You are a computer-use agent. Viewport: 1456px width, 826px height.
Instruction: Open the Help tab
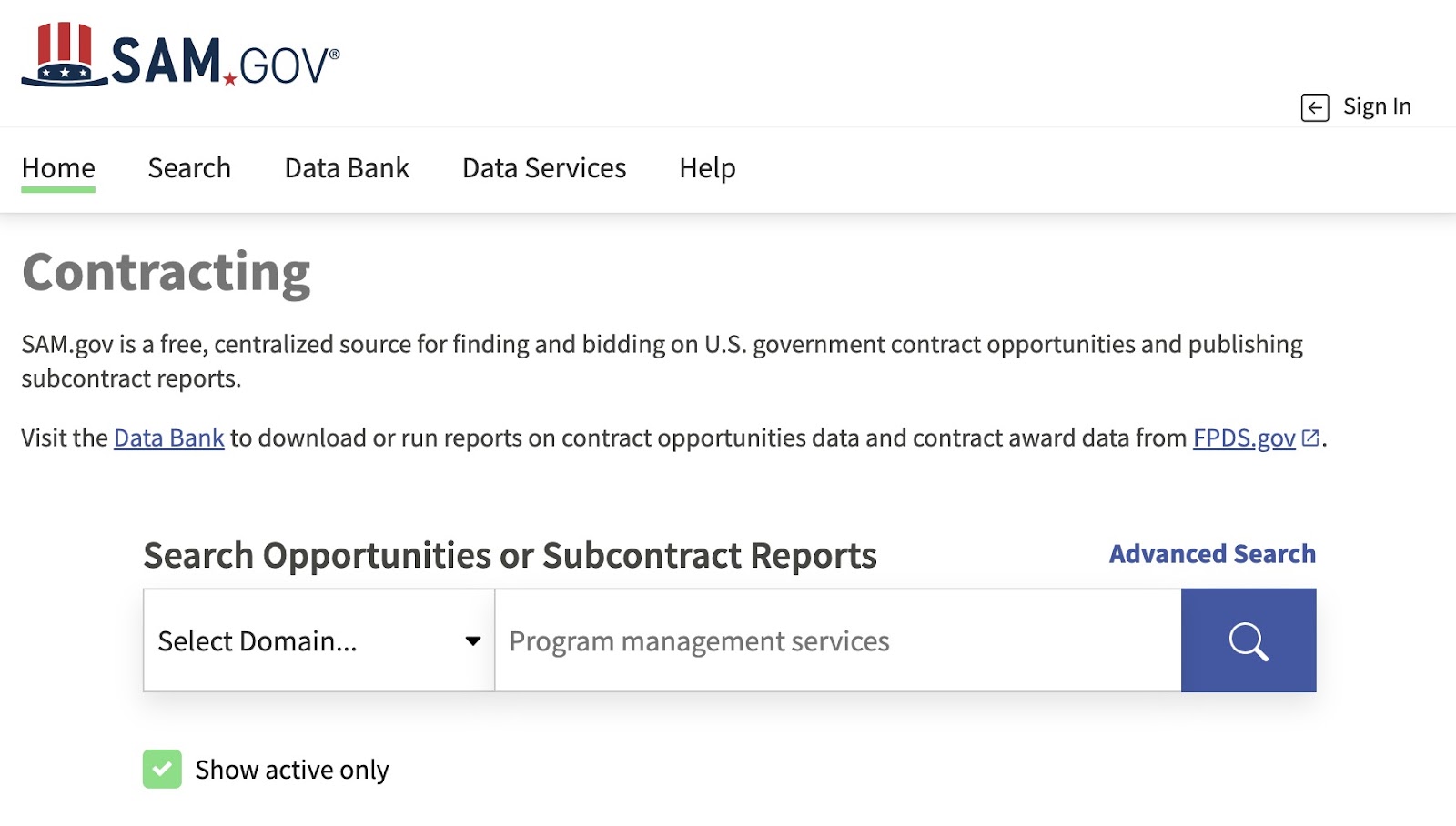(x=707, y=168)
